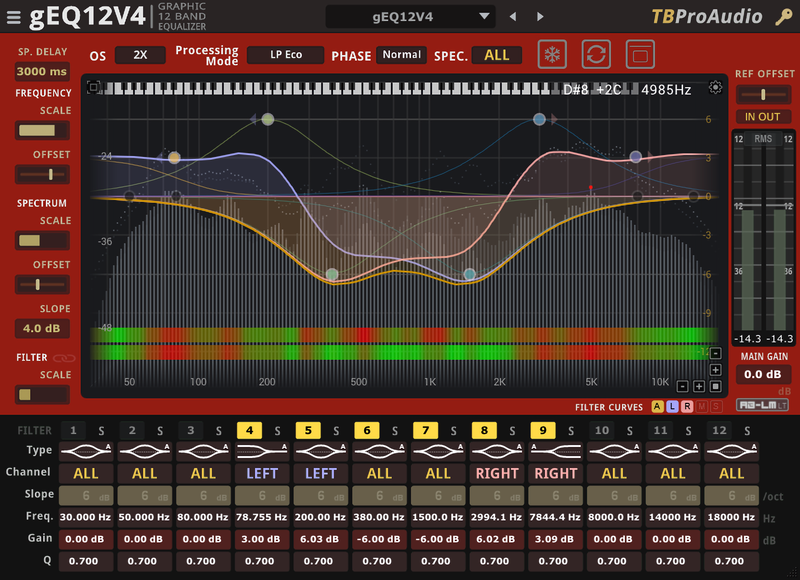Click filter 5 frequency 200.00 Hz field
Screen dimensions: 800x580
point(320,517)
